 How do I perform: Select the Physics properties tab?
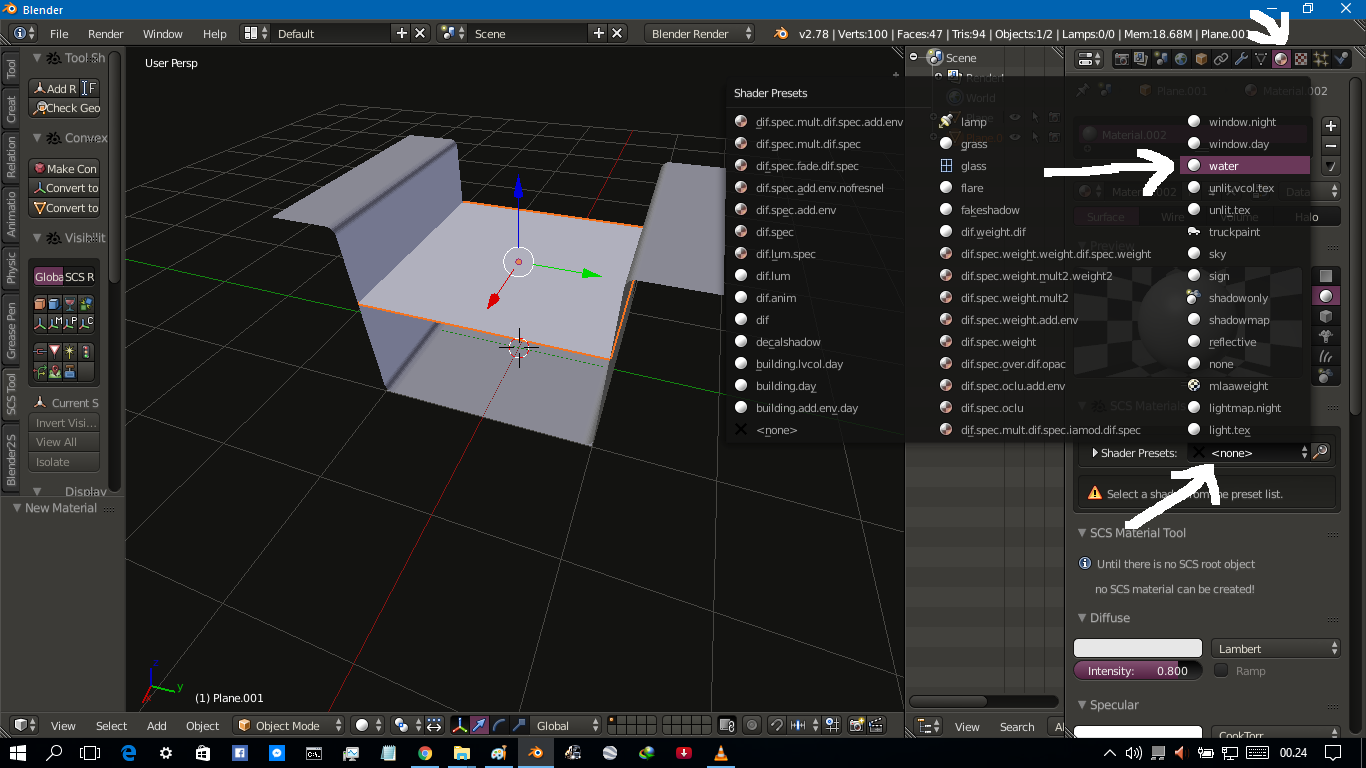point(1341,58)
